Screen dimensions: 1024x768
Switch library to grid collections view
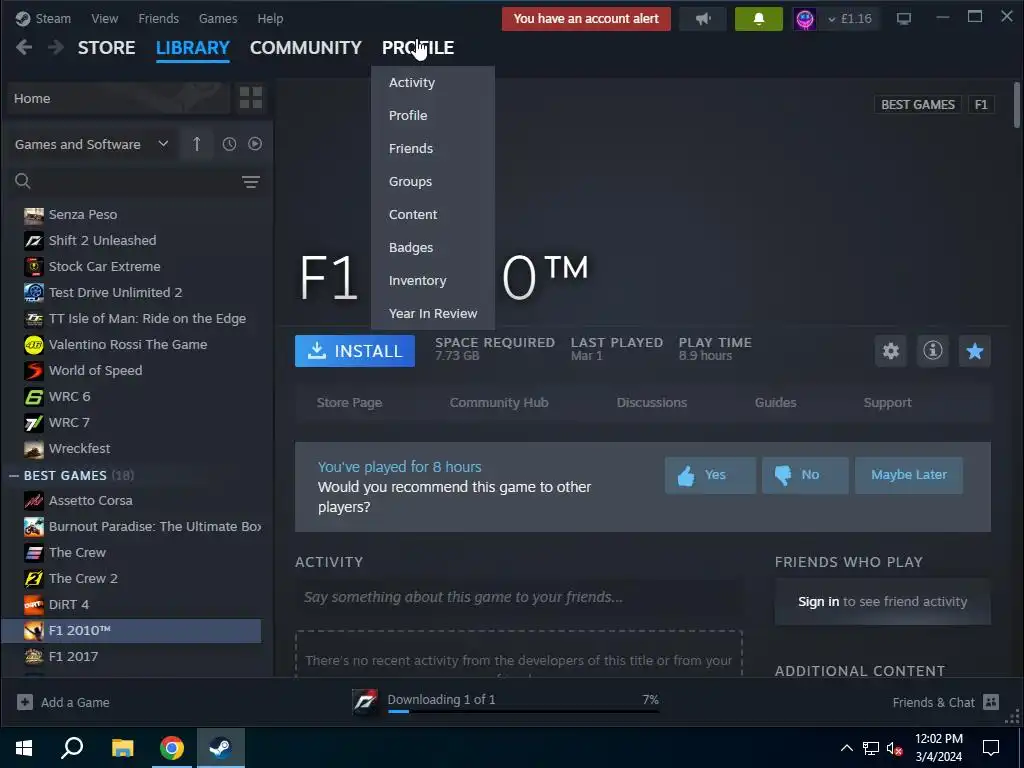tap(251, 98)
